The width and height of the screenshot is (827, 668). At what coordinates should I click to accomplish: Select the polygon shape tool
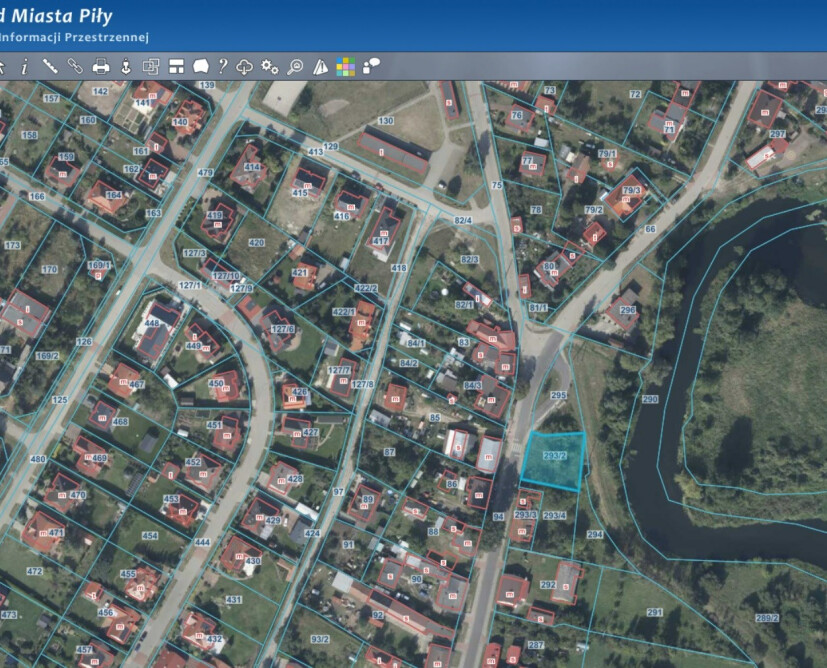pyautogui.click(x=200, y=67)
